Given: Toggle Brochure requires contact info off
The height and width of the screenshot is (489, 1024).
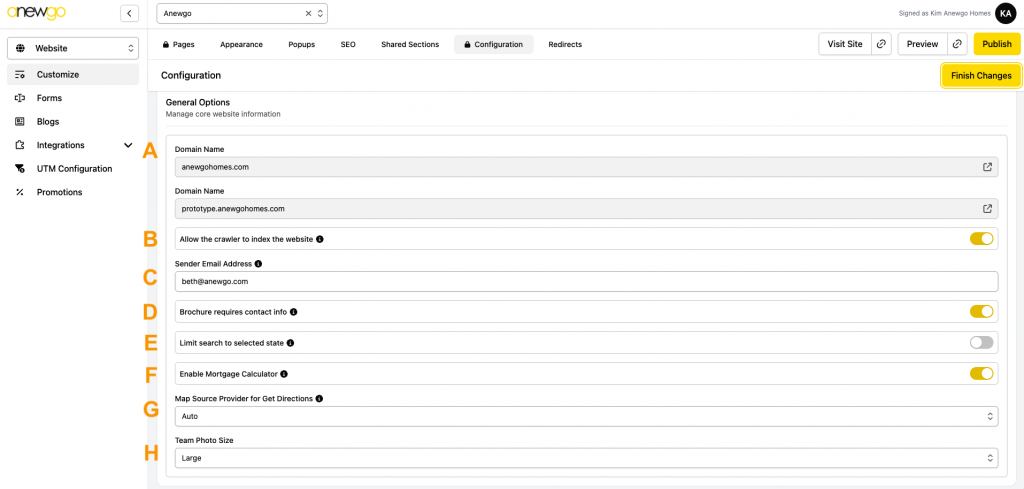Looking at the screenshot, I should pos(981,312).
